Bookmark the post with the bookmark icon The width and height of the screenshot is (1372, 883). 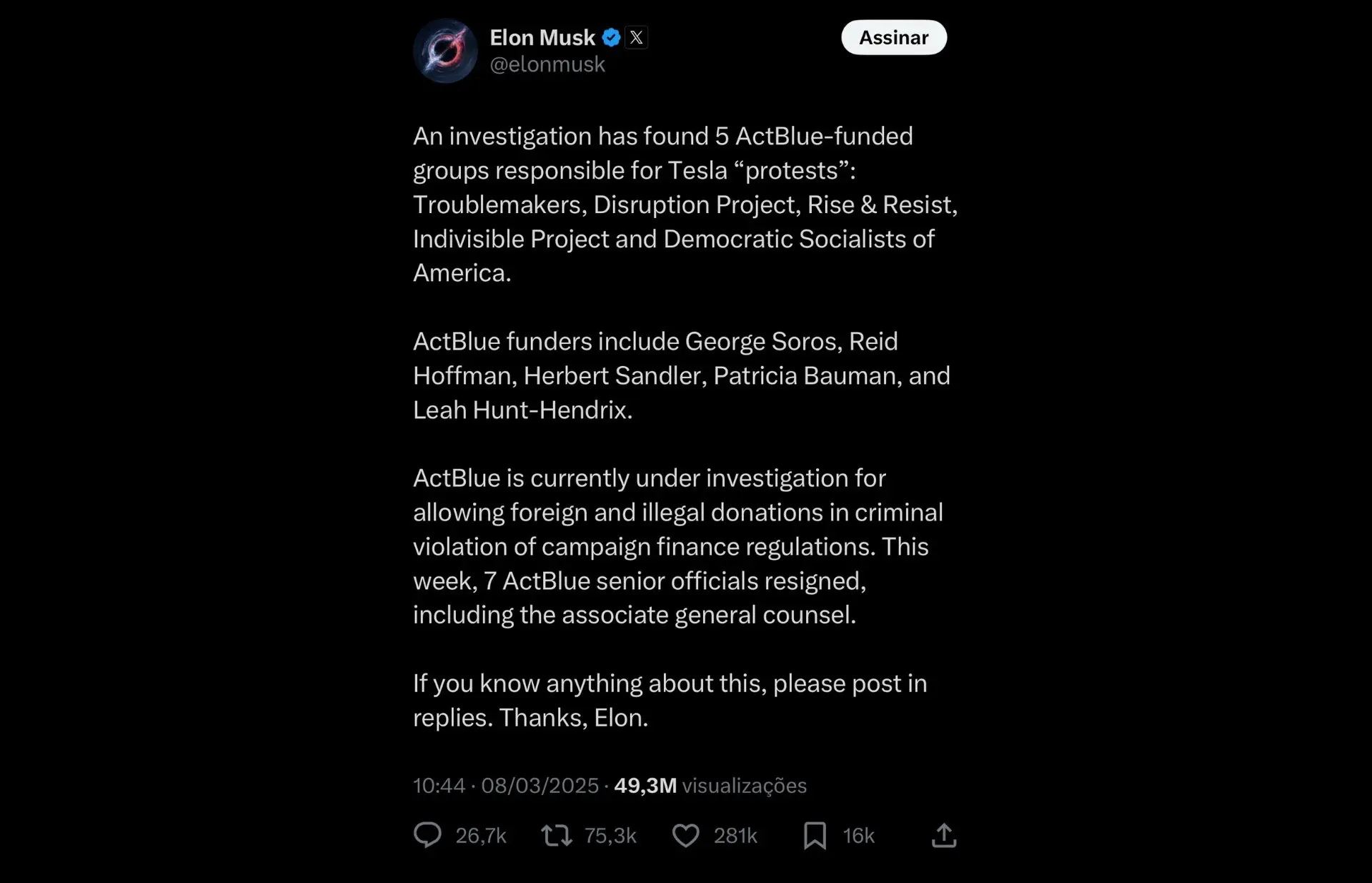[815, 835]
